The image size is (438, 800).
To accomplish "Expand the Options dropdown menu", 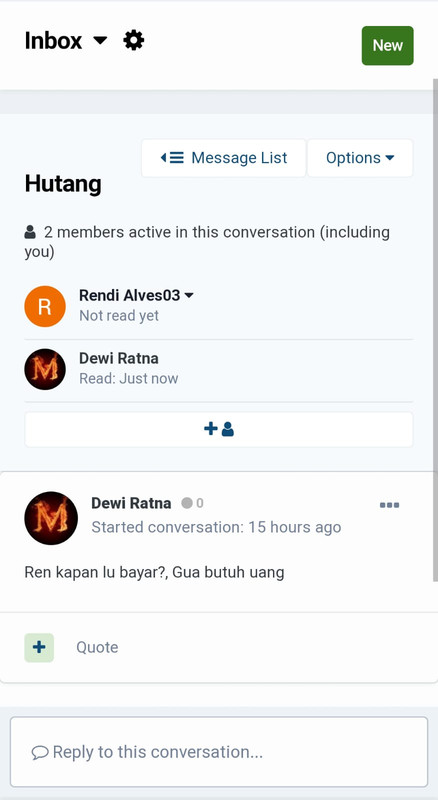I will coord(360,158).
